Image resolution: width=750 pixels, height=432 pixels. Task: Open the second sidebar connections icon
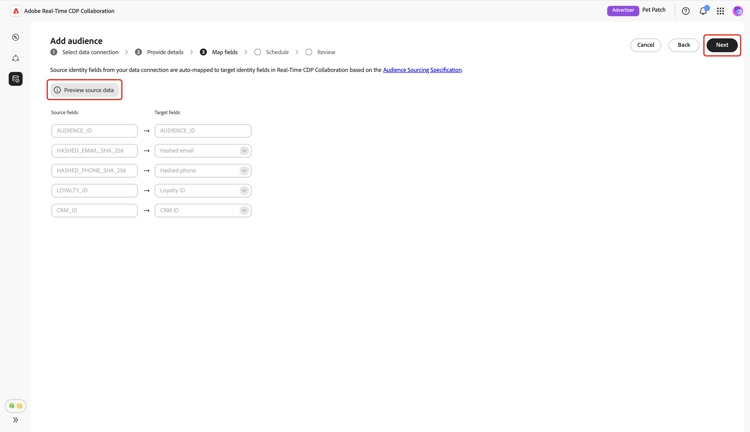16,58
